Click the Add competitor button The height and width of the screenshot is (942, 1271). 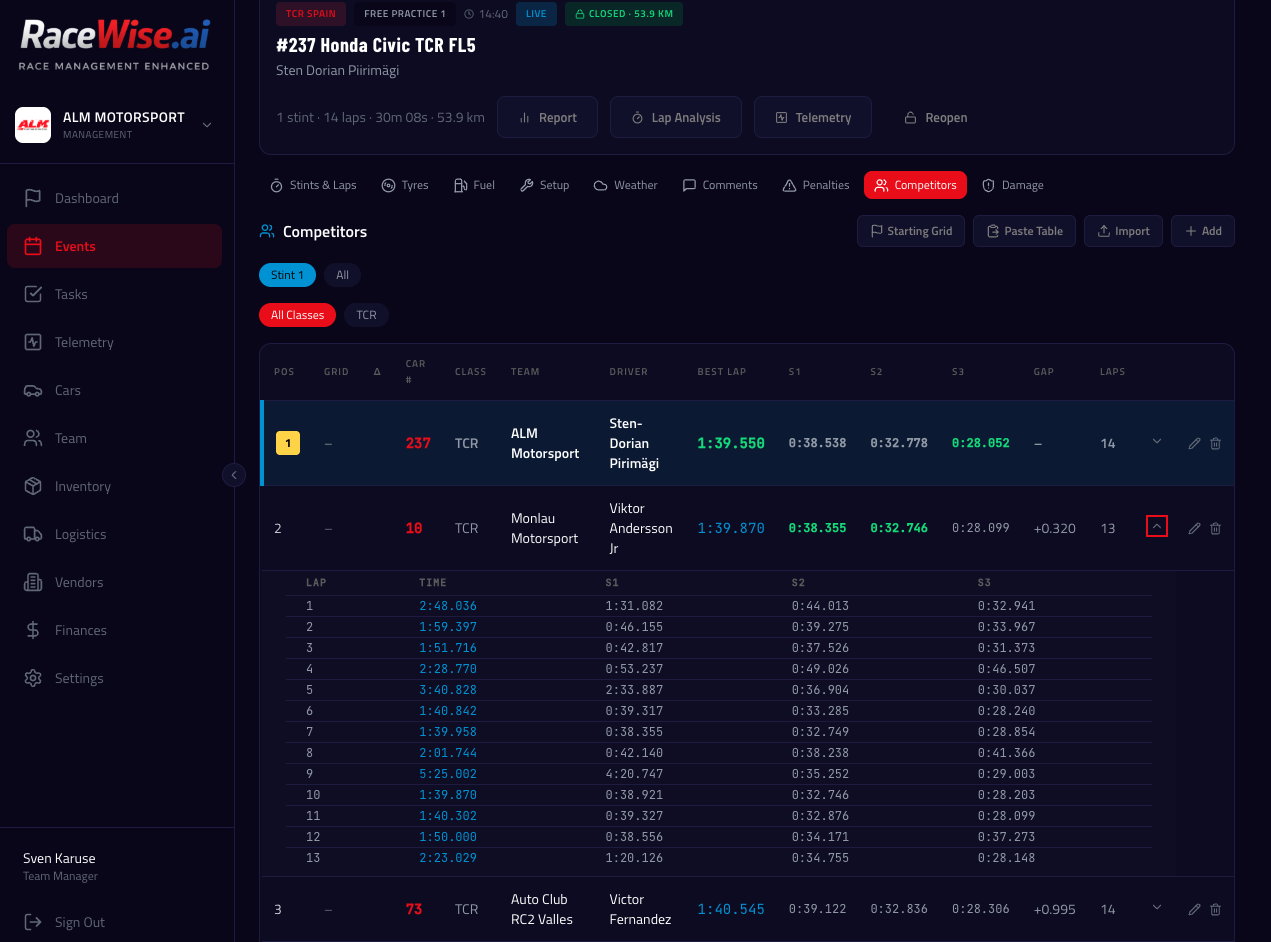(x=1203, y=231)
